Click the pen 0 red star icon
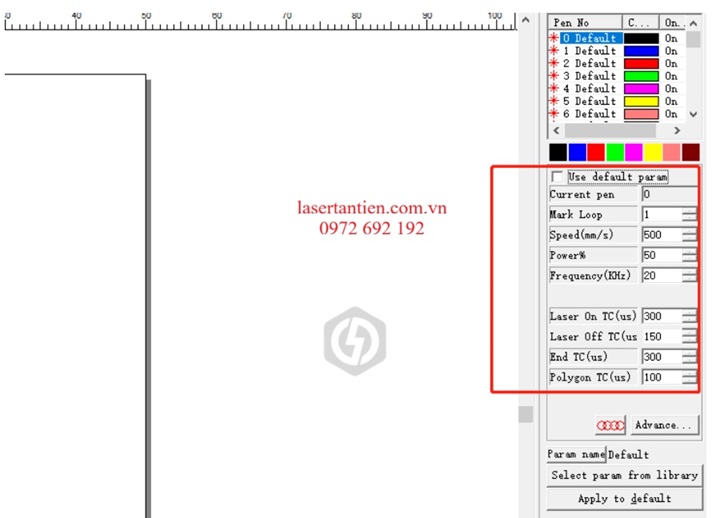The image size is (728, 518). pyautogui.click(x=554, y=38)
